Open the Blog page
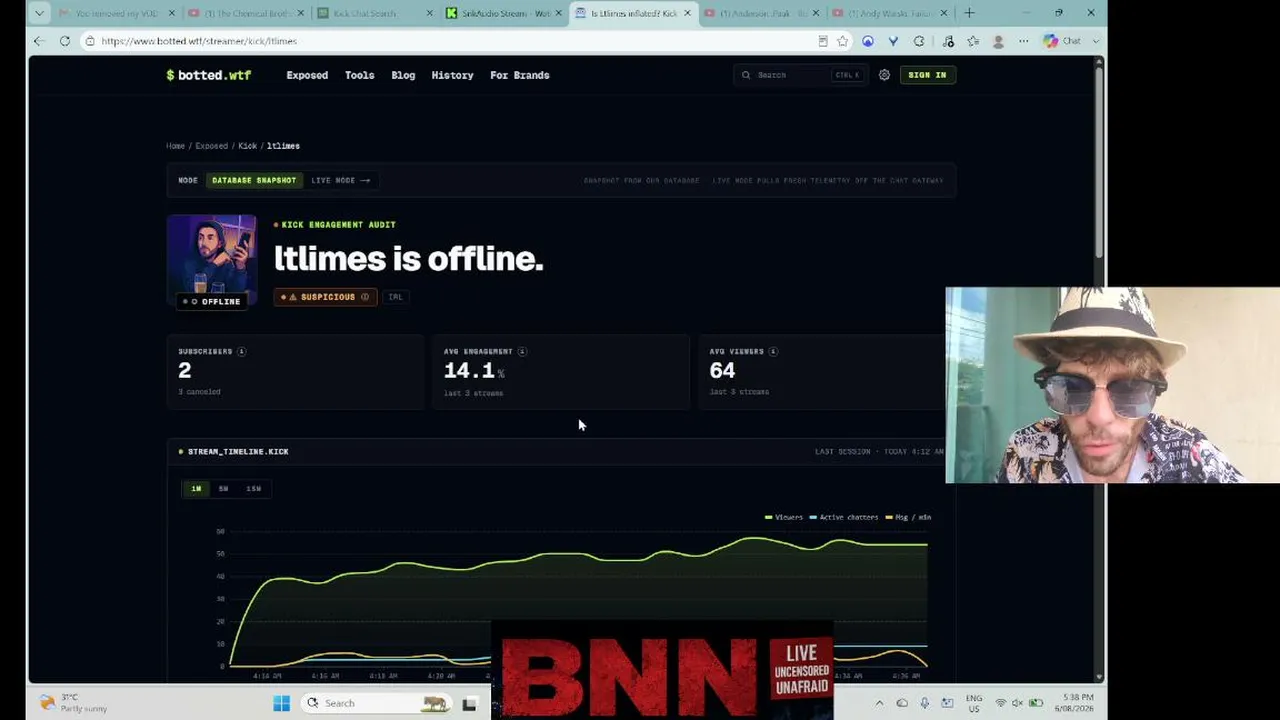This screenshot has width=1280, height=720. coord(403,75)
